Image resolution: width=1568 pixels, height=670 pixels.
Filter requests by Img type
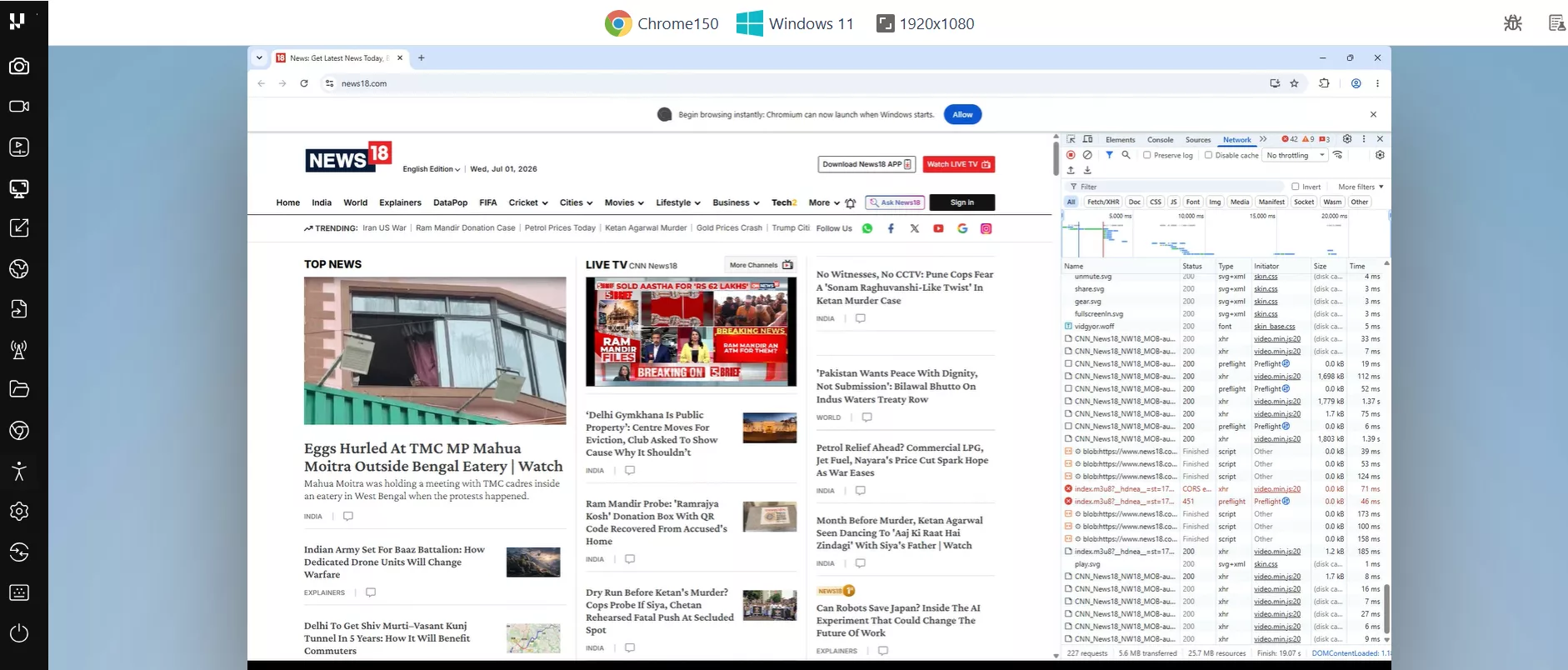coord(1215,202)
